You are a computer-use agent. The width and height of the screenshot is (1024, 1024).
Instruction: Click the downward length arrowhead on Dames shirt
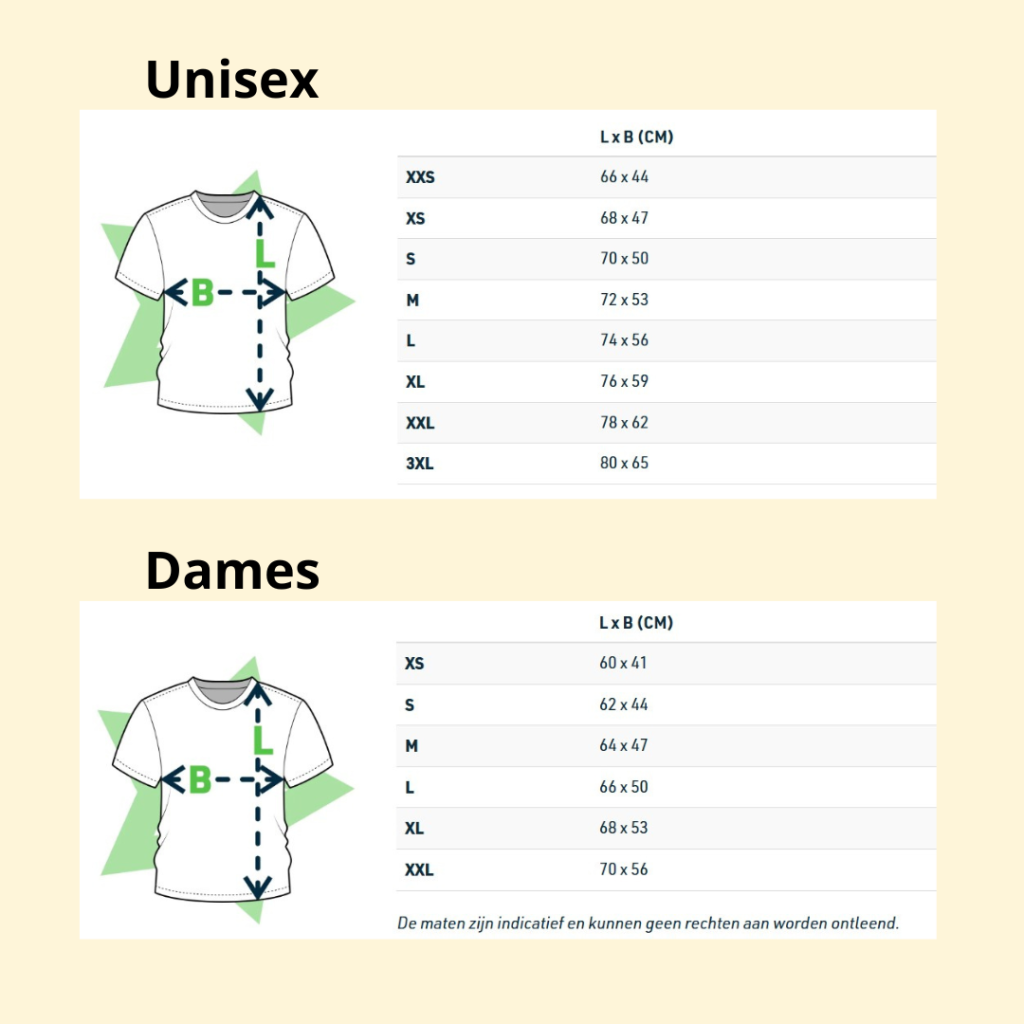pyautogui.click(x=257, y=886)
